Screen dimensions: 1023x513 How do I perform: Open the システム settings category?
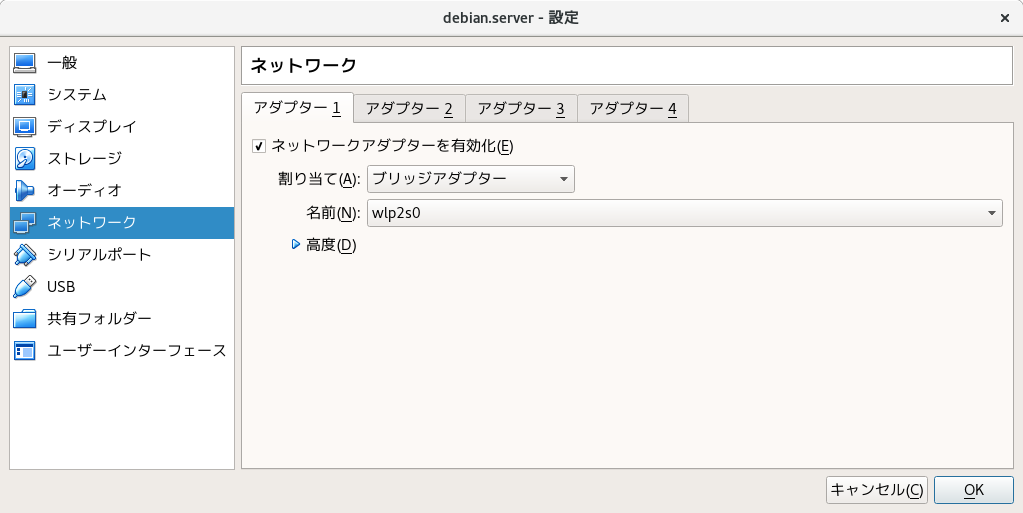122,95
